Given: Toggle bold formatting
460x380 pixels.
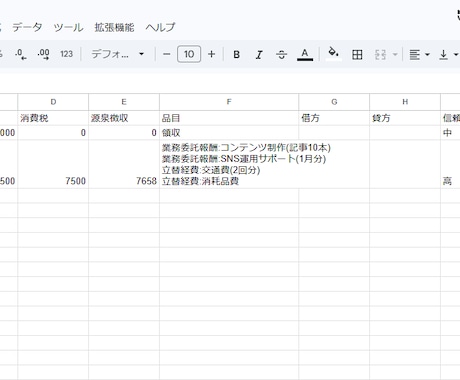Looking at the screenshot, I should point(236,54).
